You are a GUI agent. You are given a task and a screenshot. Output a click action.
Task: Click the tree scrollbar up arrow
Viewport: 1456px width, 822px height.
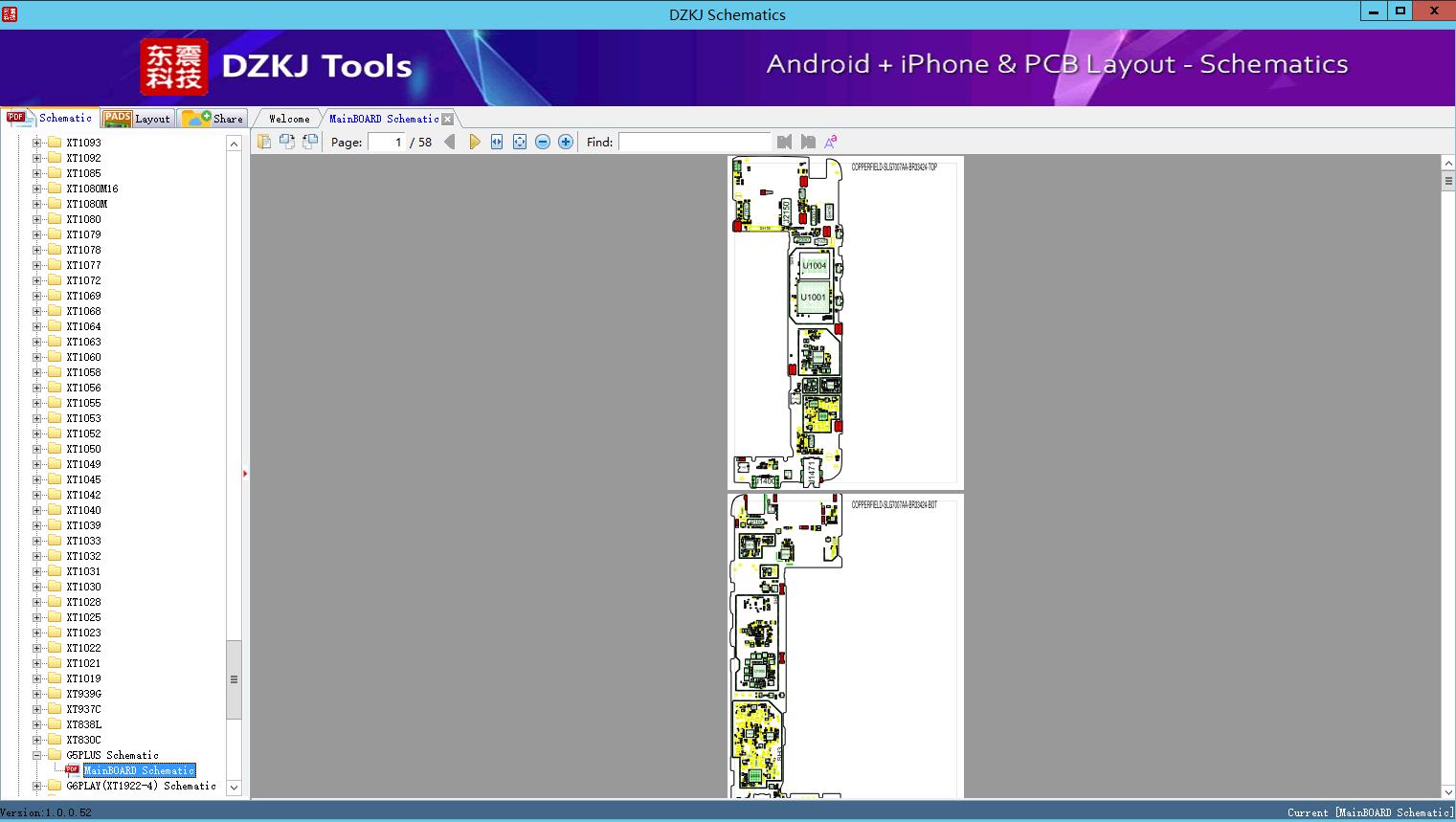tap(234, 144)
